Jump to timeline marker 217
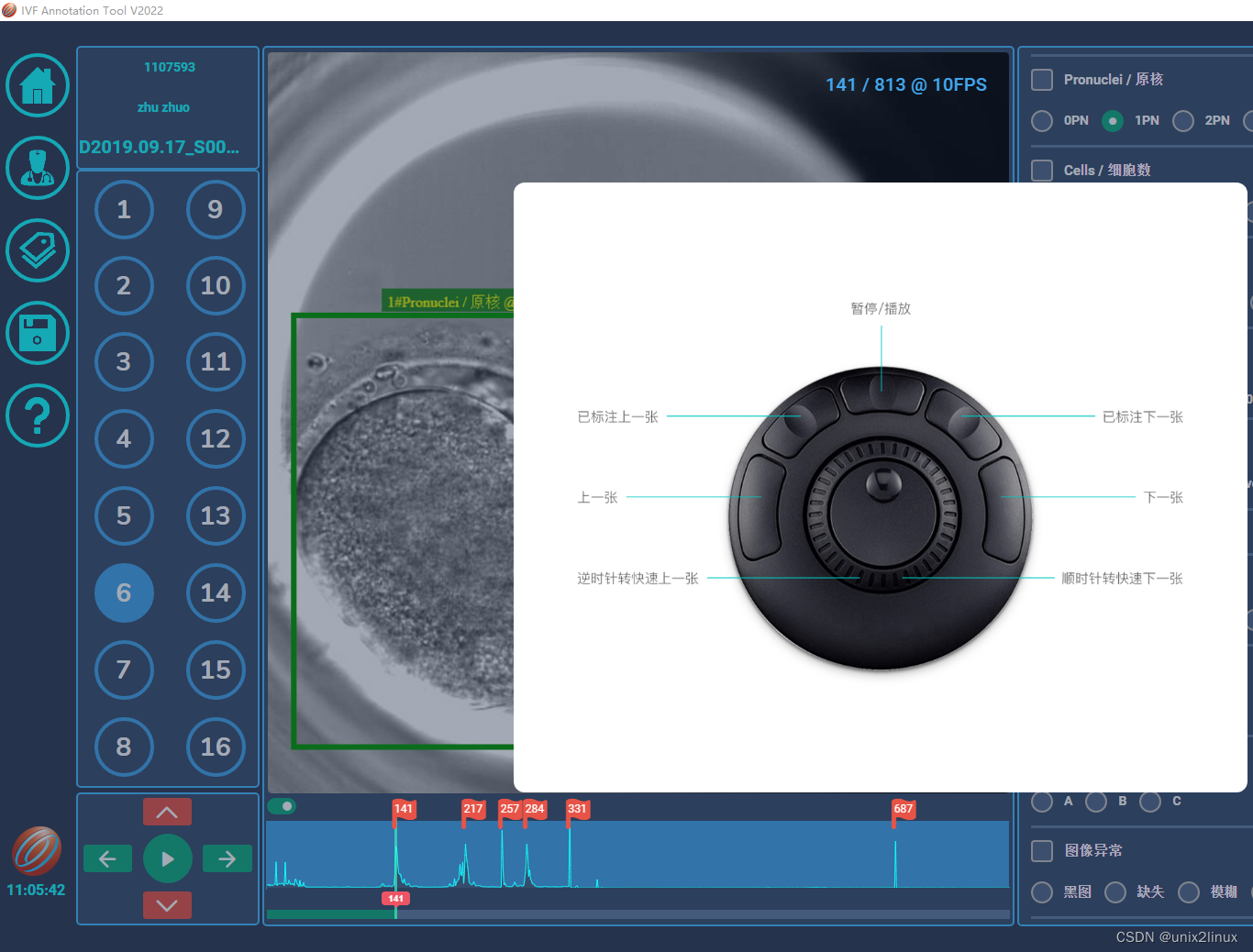 (473, 809)
